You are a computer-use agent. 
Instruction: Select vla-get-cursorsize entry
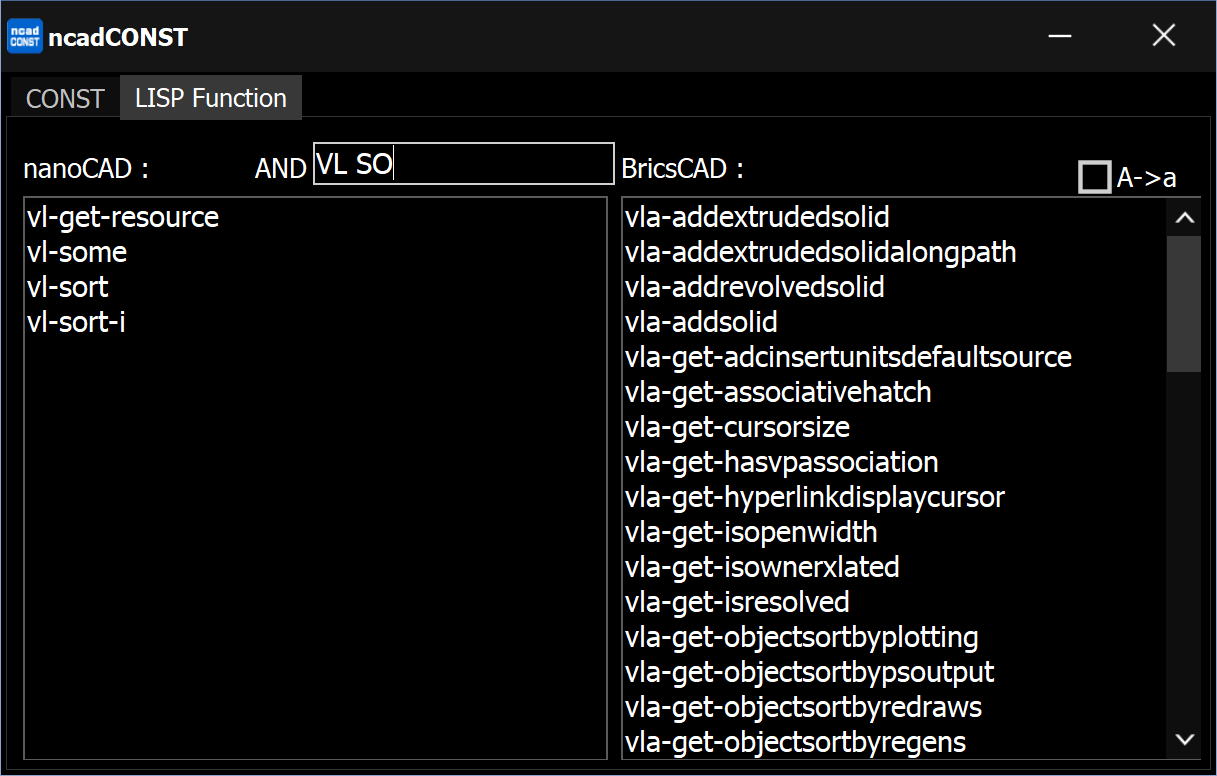(895, 427)
